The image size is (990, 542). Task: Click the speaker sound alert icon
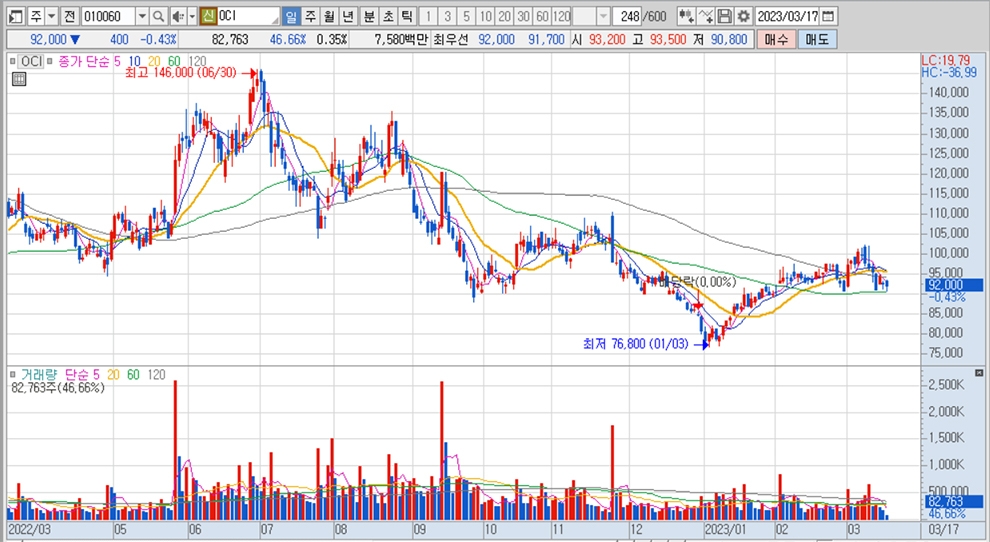pyautogui.click(x=179, y=16)
